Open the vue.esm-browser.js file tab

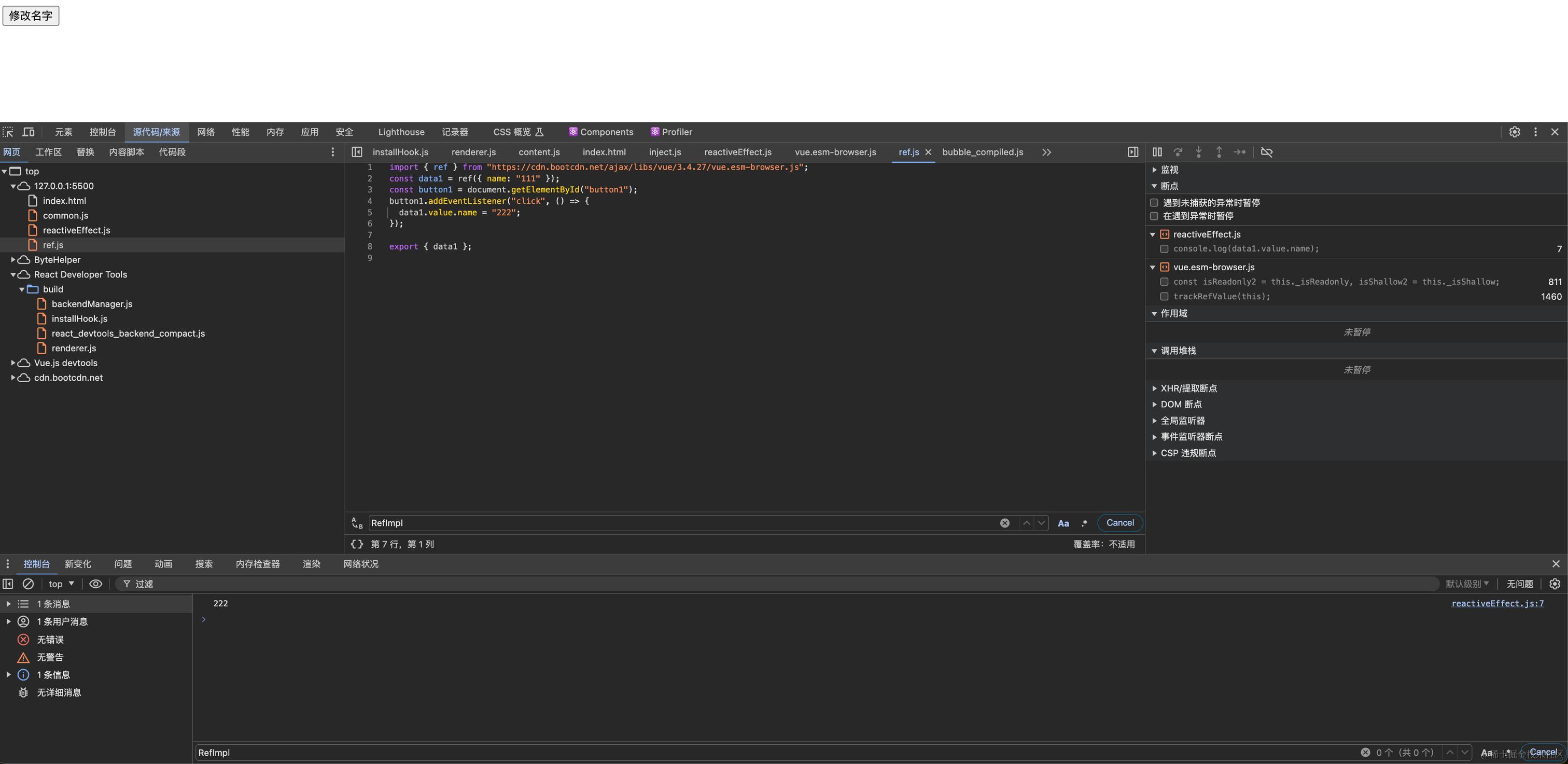[x=835, y=152]
